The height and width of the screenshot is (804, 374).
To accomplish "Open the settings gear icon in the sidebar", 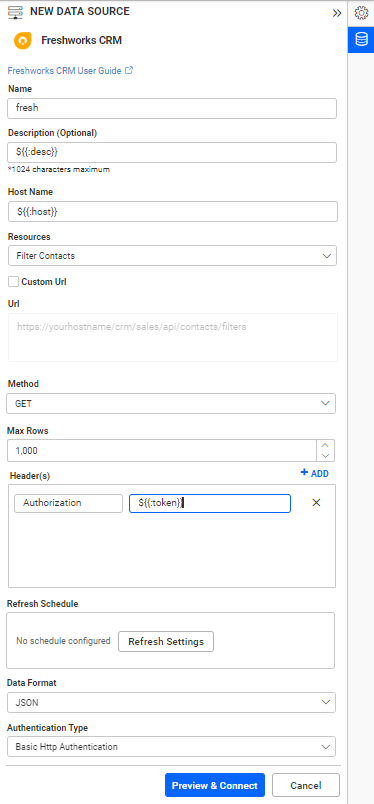I will pos(361,13).
